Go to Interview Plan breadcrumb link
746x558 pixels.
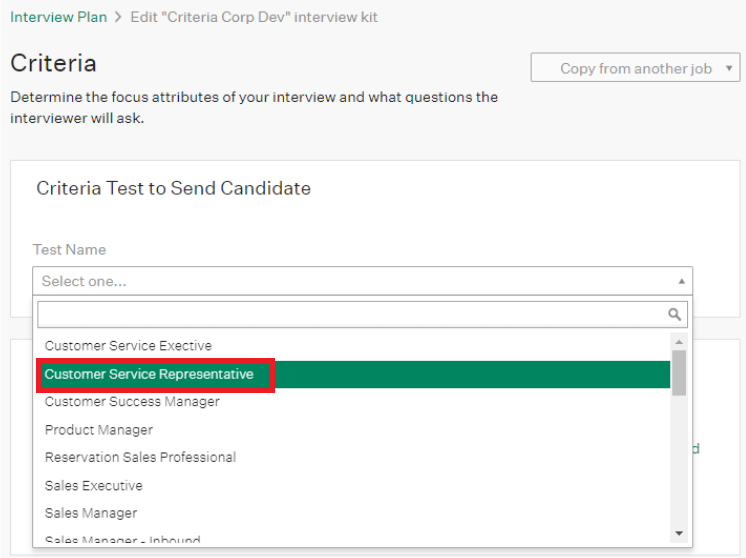click(x=58, y=17)
